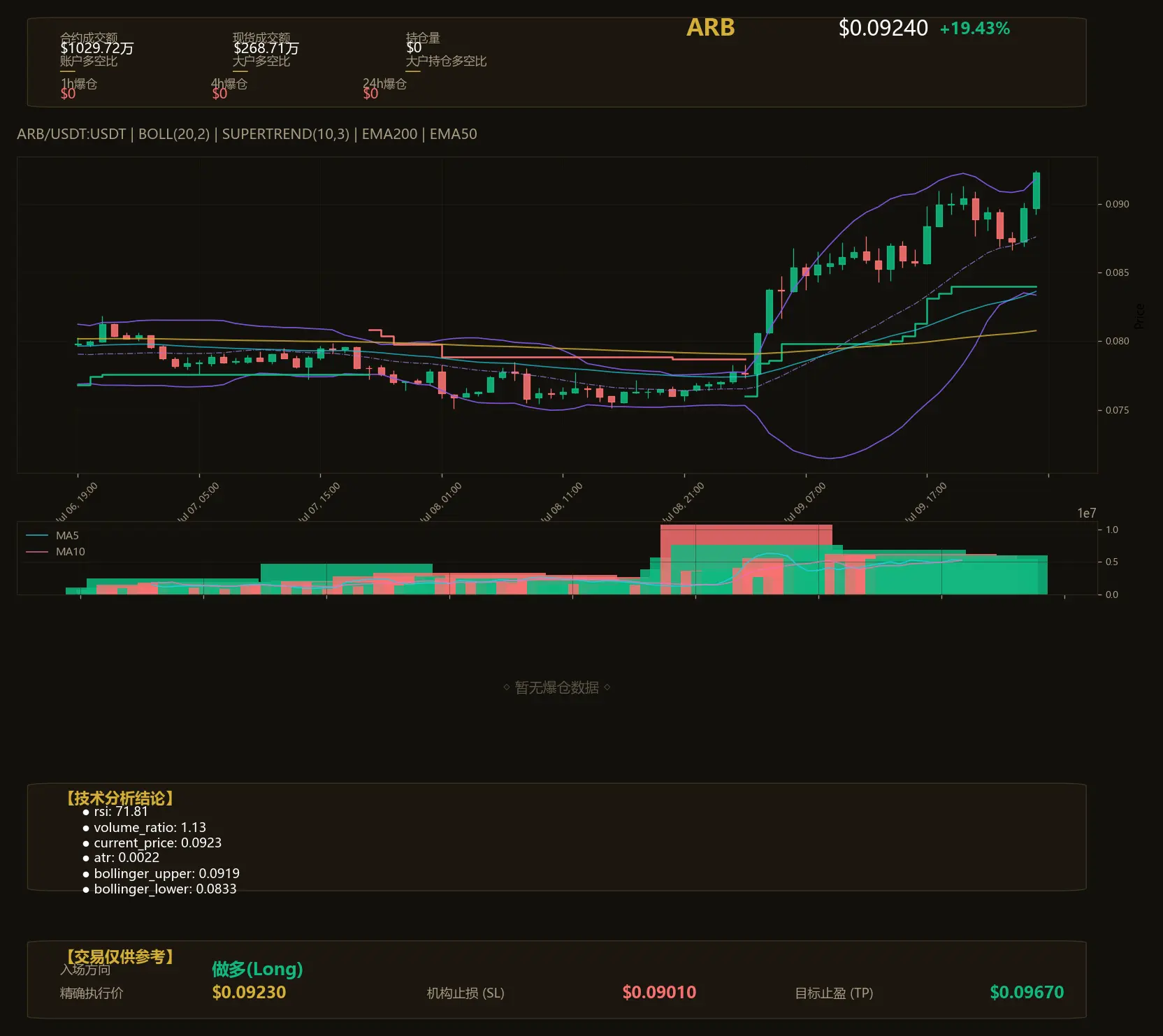Image resolution: width=1163 pixels, height=1036 pixels.
Task: Click the $0.09670 take profit value
Action: click(1027, 993)
